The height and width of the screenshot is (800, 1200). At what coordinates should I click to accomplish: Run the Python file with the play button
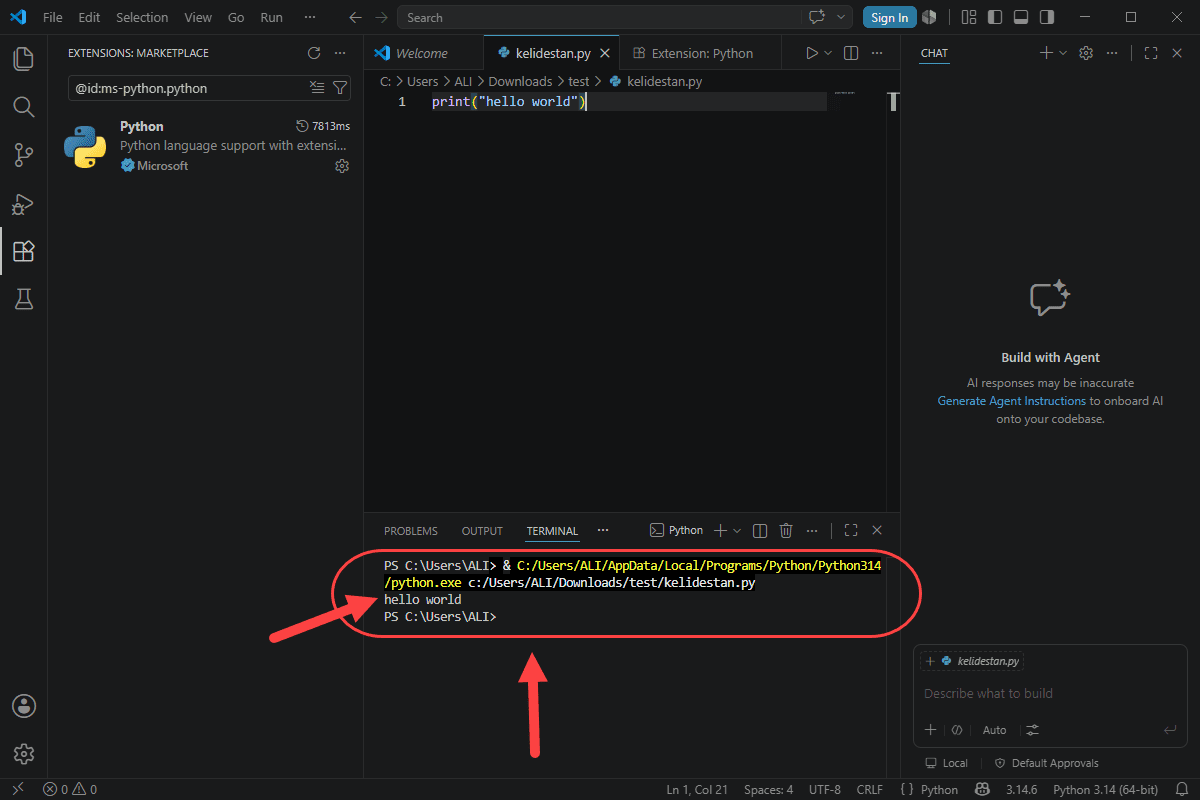[x=812, y=53]
